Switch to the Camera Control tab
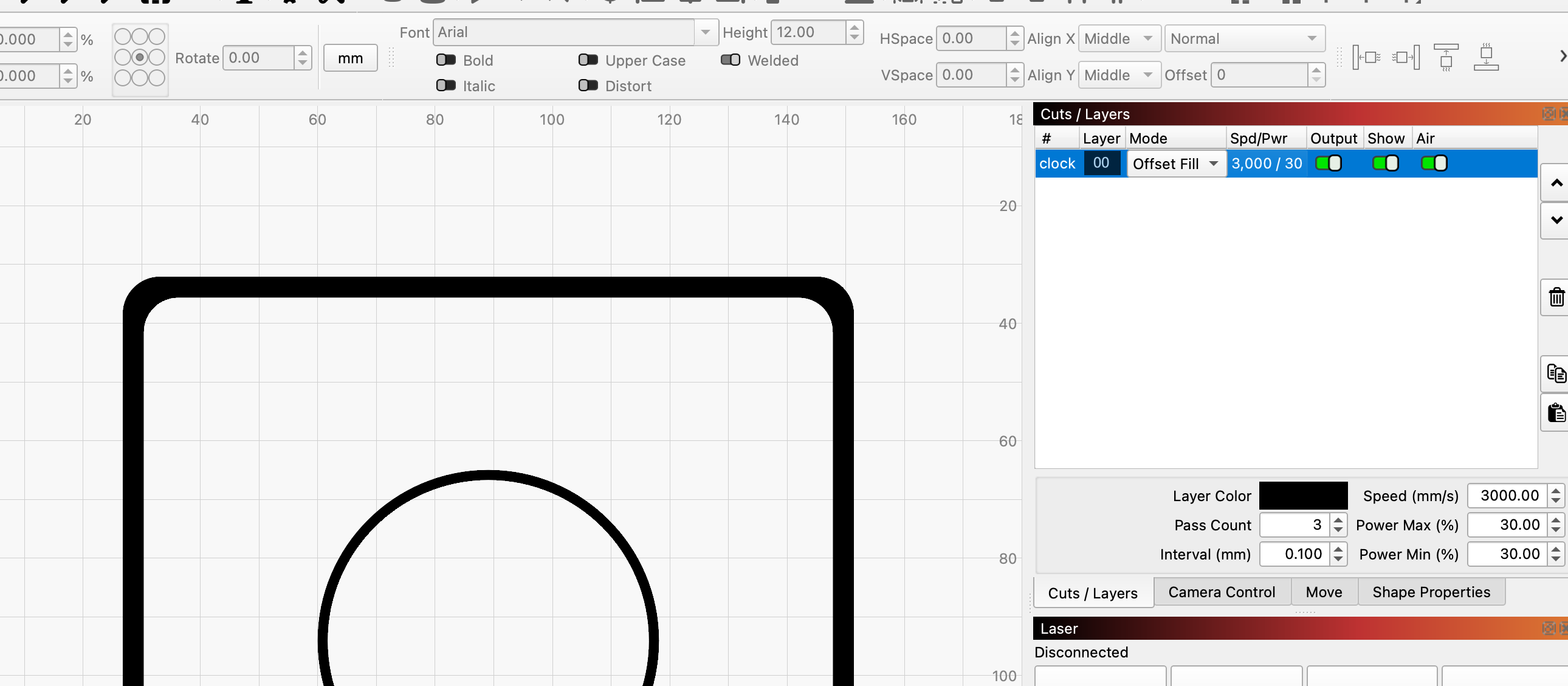 click(1221, 592)
